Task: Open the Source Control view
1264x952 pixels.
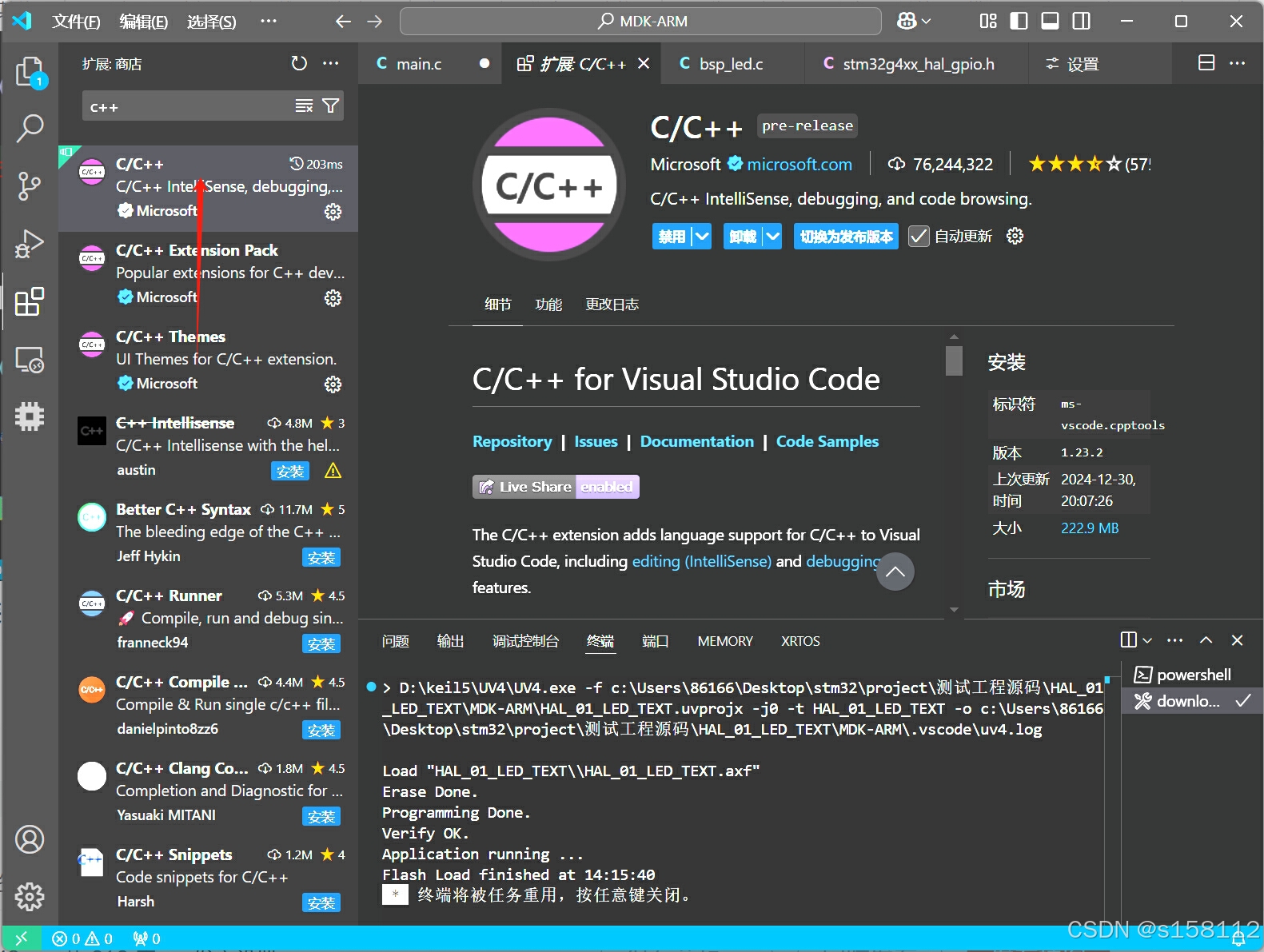Action: pyautogui.click(x=30, y=185)
